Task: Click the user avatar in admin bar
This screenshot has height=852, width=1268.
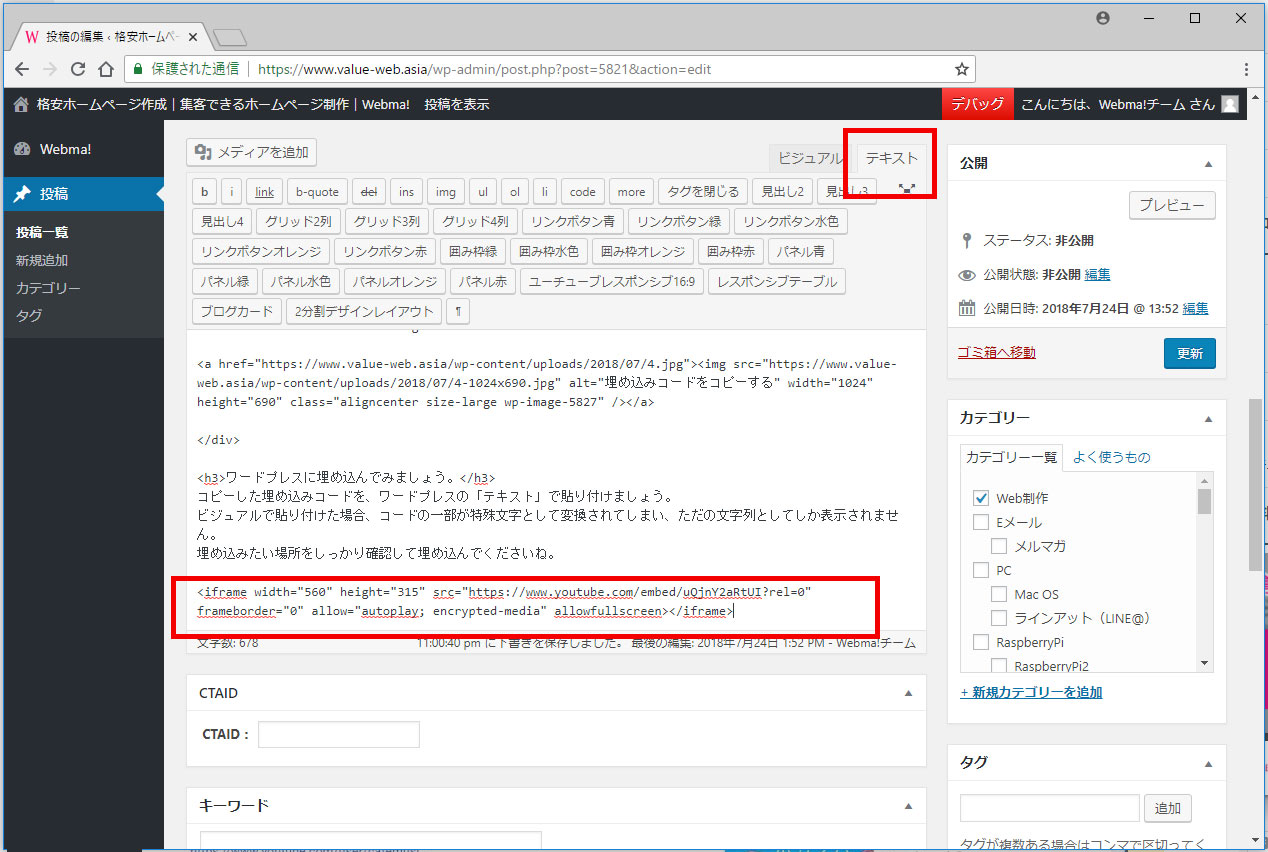Action: [1230, 104]
